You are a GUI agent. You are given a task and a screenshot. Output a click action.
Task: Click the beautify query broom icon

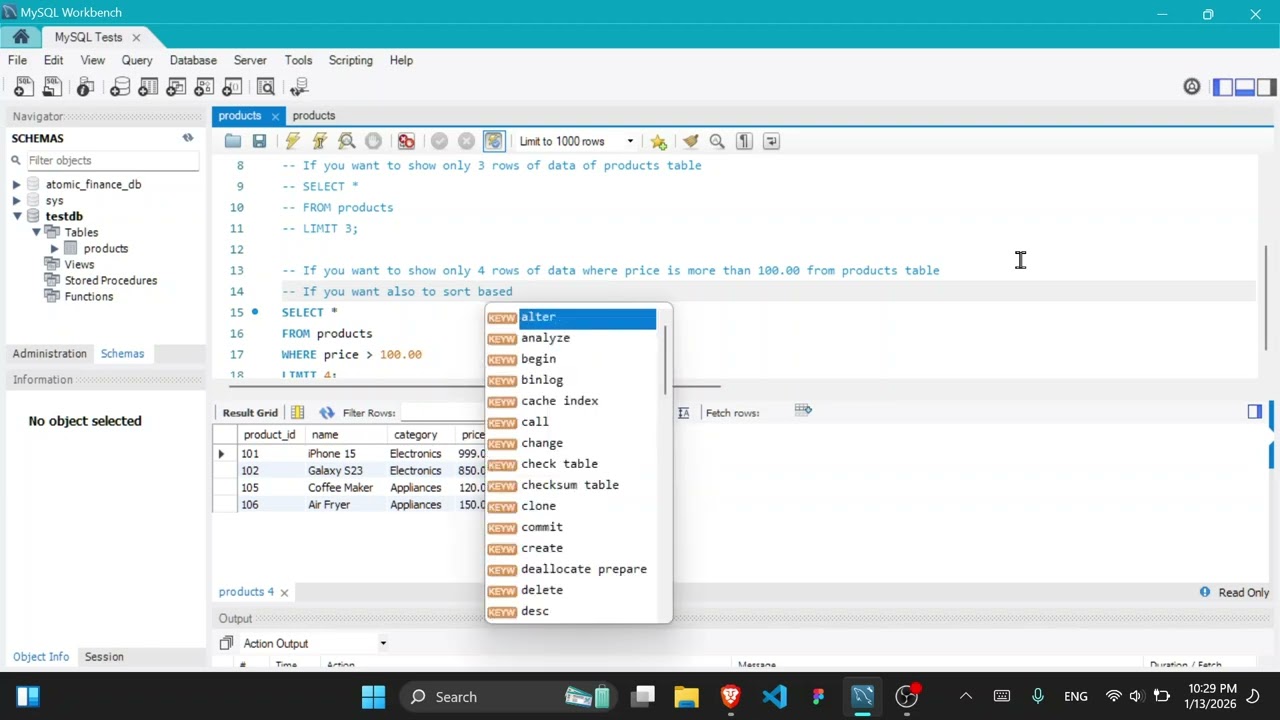pos(690,141)
